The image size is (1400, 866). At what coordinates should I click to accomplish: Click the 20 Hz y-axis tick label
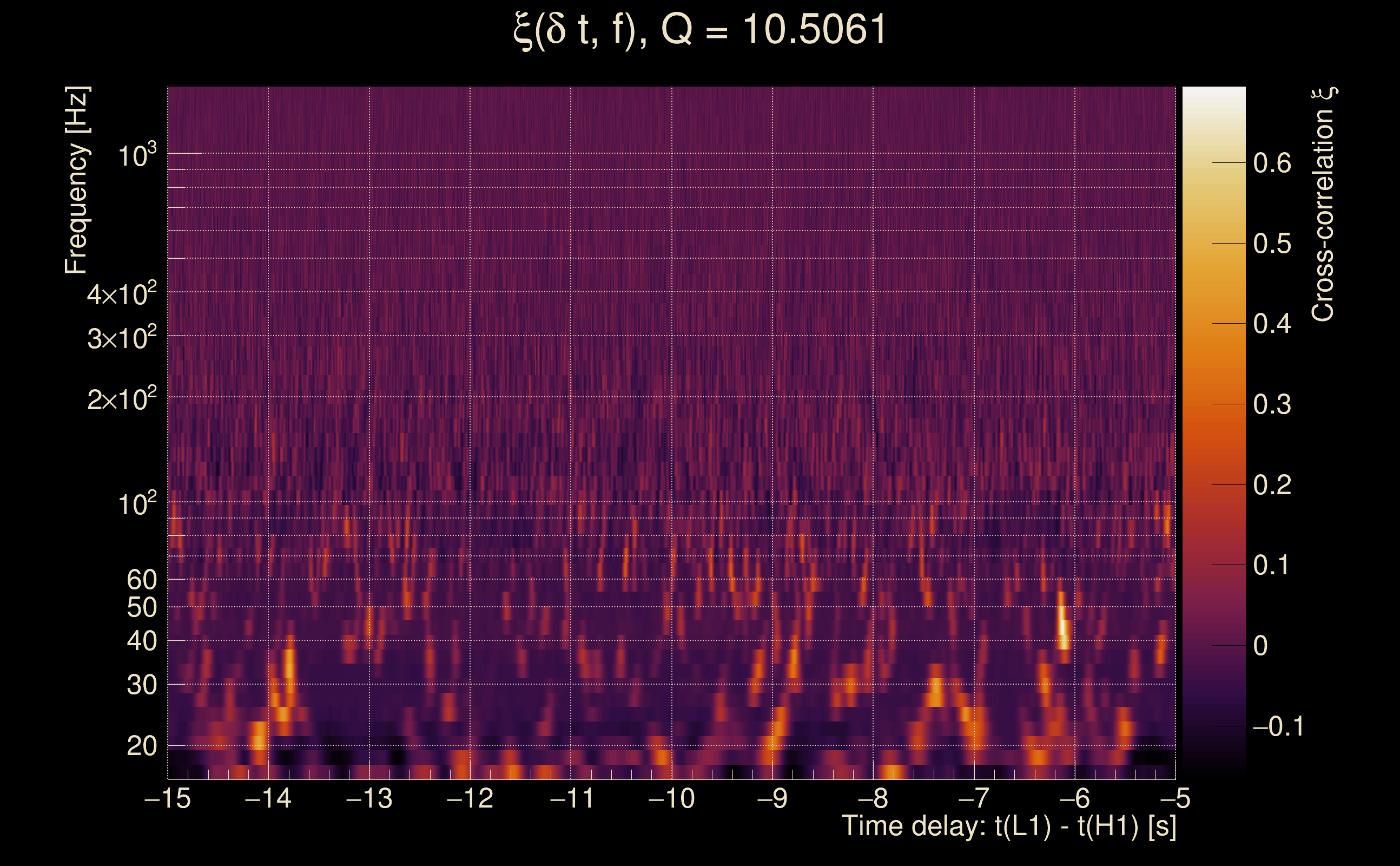coord(141,746)
